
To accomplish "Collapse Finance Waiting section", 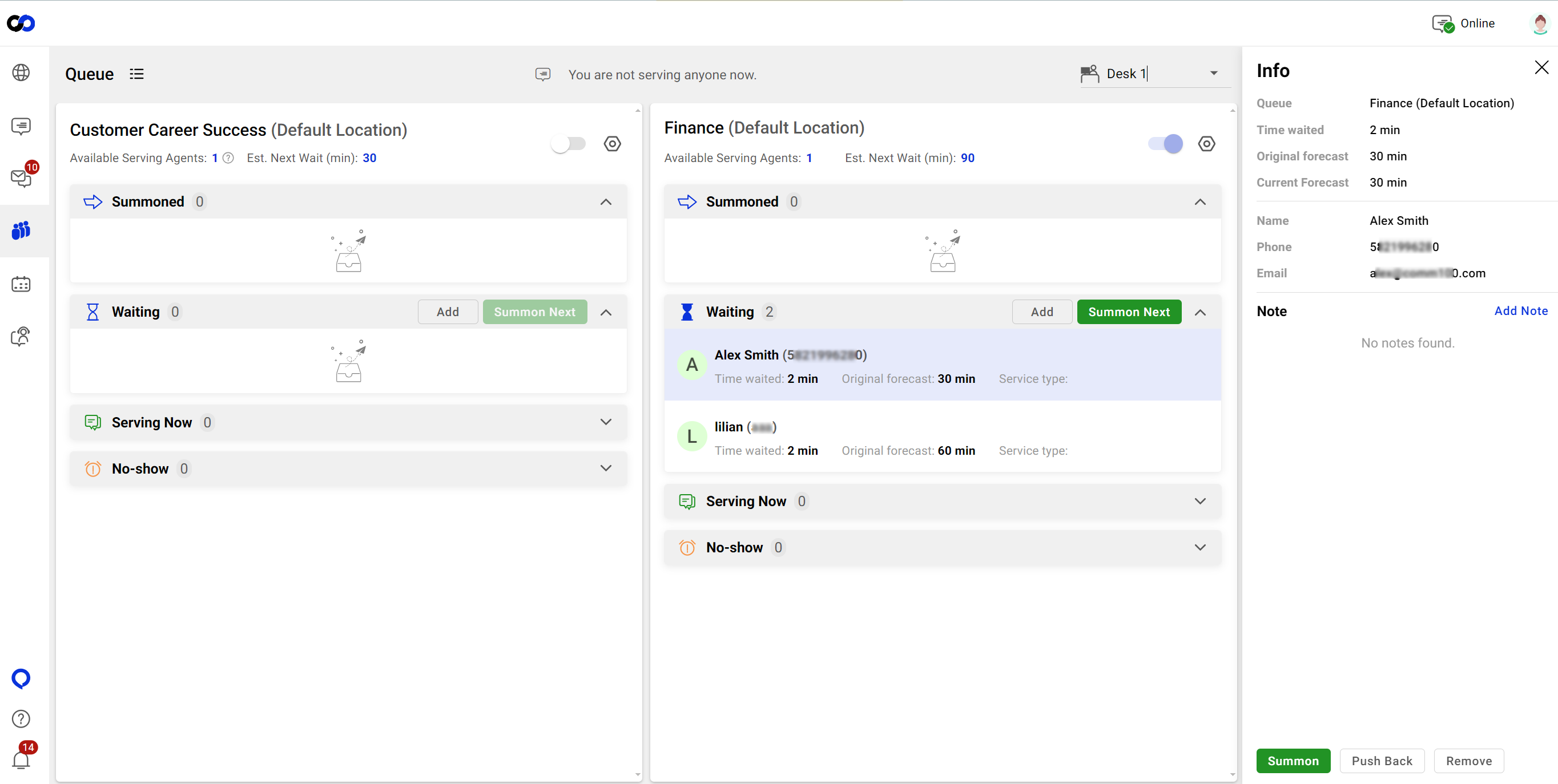I will click(1201, 313).
